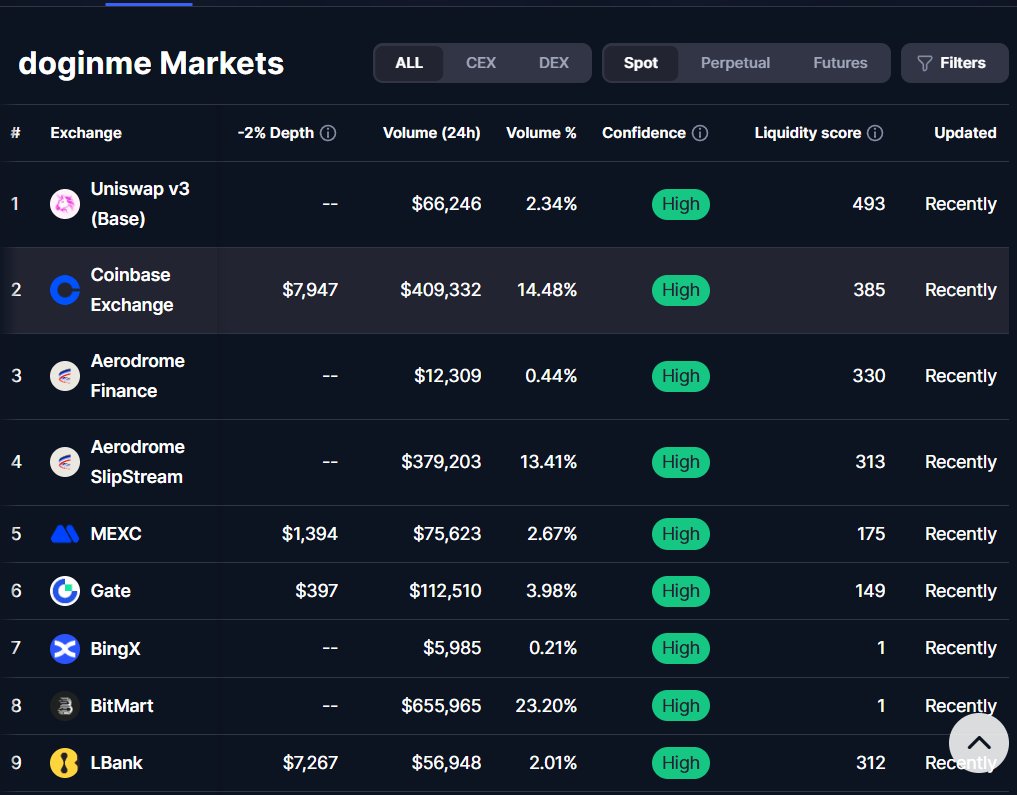
Task: Click the $112,510 volume value
Action: pyautogui.click(x=445, y=591)
